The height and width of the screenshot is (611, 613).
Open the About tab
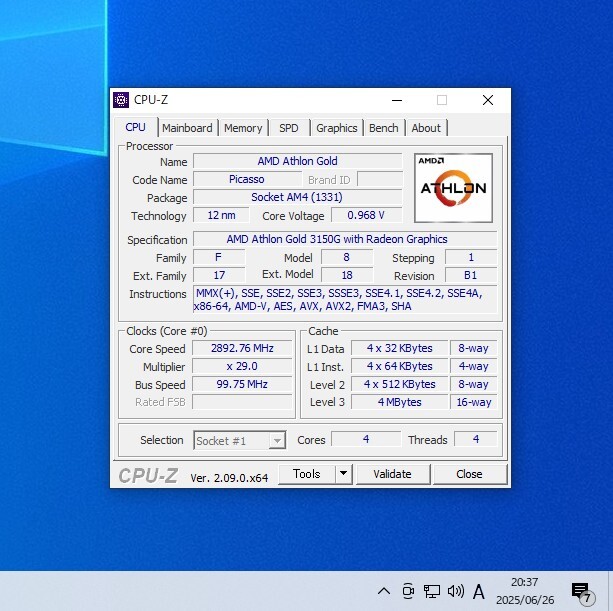point(426,128)
